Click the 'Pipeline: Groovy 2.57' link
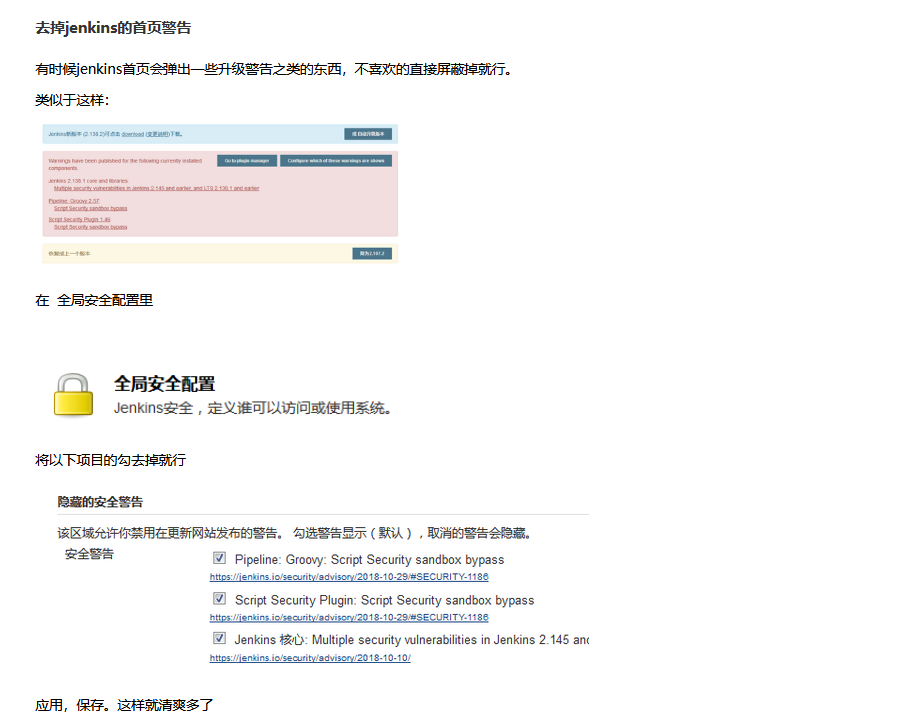Image resolution: width=920 pixels, height=721 pixels. (74, 201)
